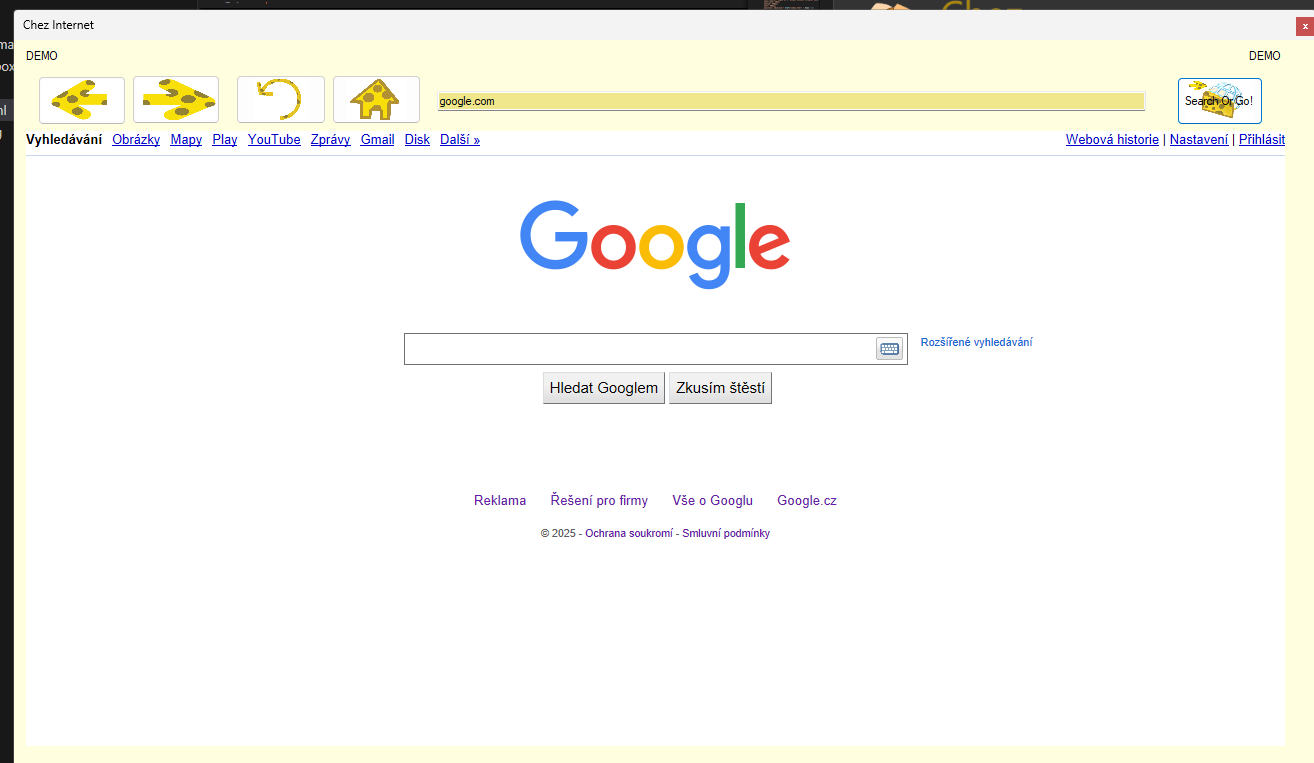Open the Řešení pro firmy footer link

click(599, 501)
